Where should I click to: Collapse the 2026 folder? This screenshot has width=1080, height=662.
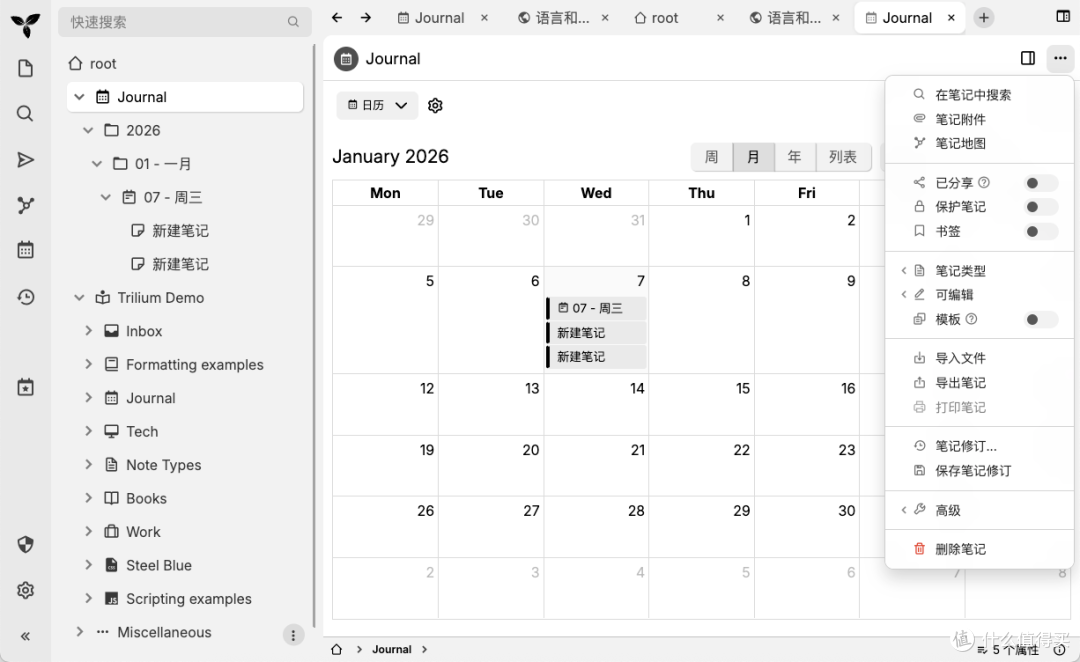point(88,130)
